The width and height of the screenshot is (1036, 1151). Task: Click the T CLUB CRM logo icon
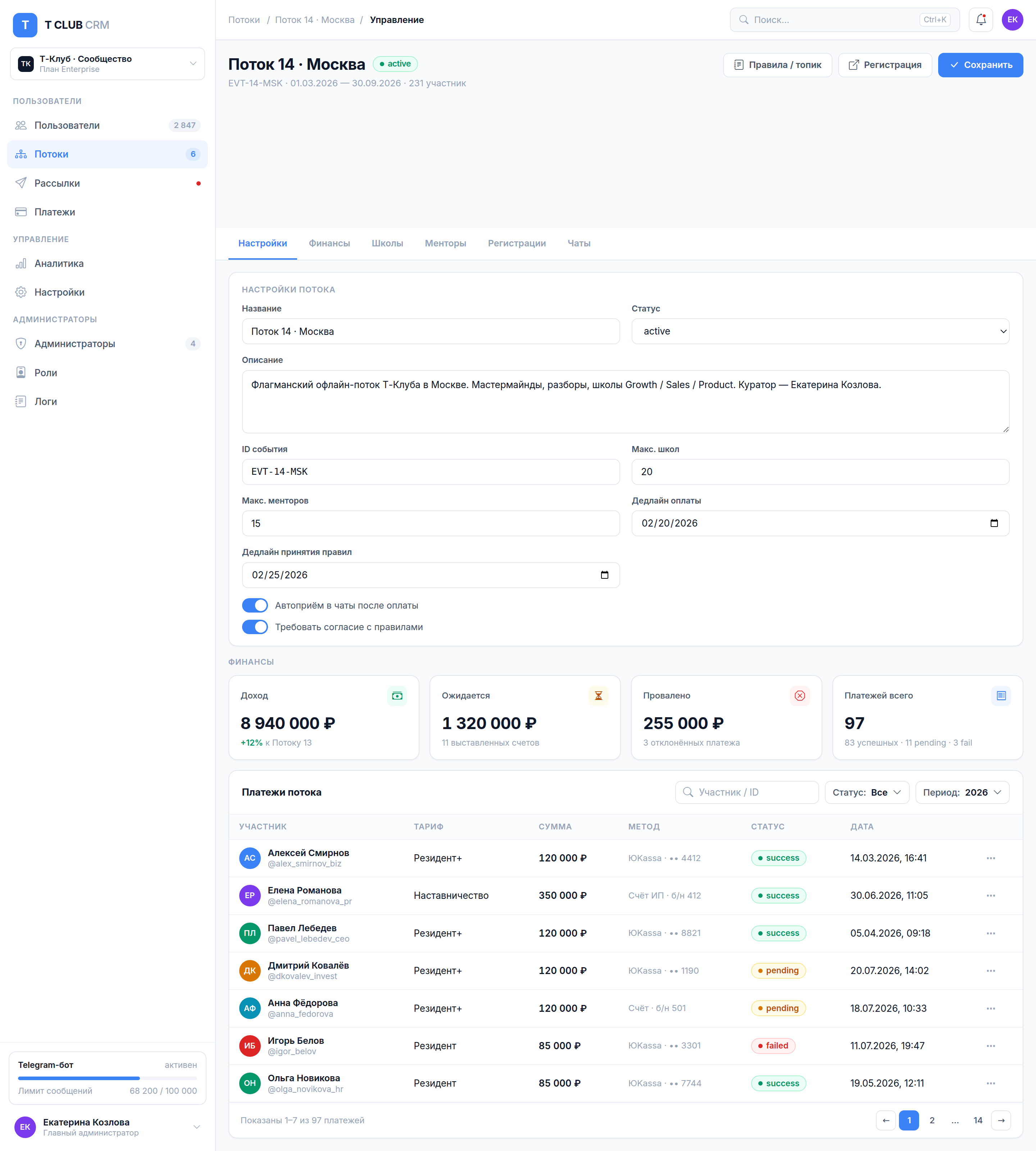click(25, 25)
